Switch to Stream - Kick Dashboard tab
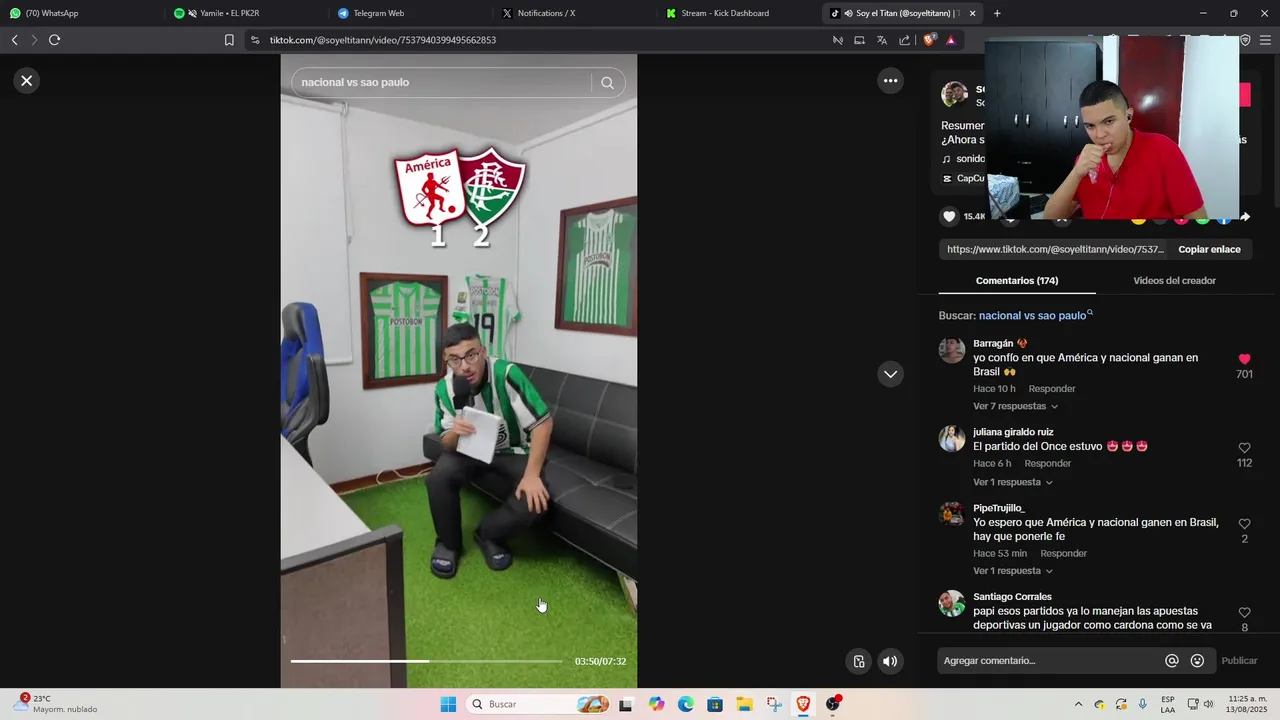 pyautogui.click(x=736, y=13)
